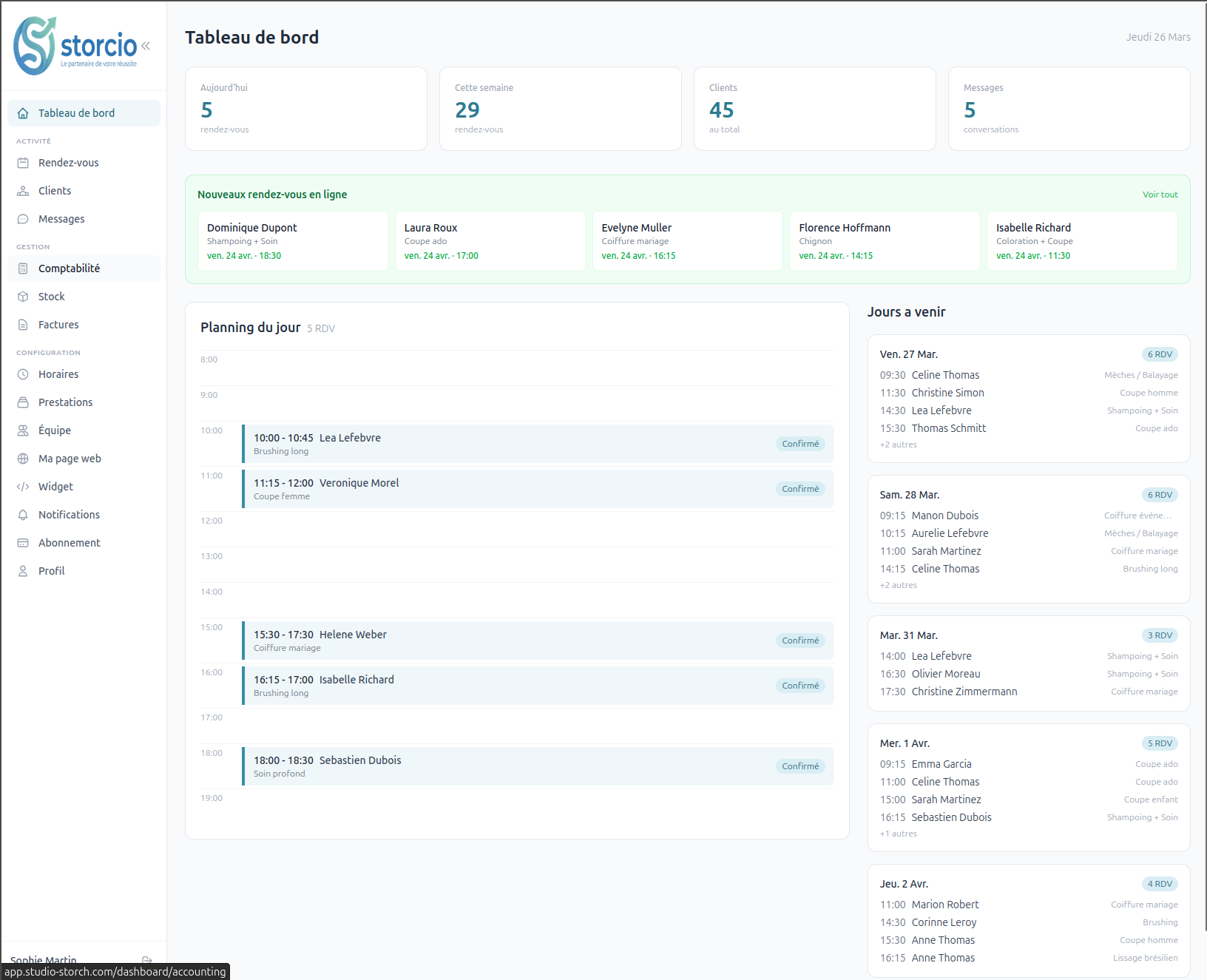Click the Tableau de bord home icon

pos(23,113)
